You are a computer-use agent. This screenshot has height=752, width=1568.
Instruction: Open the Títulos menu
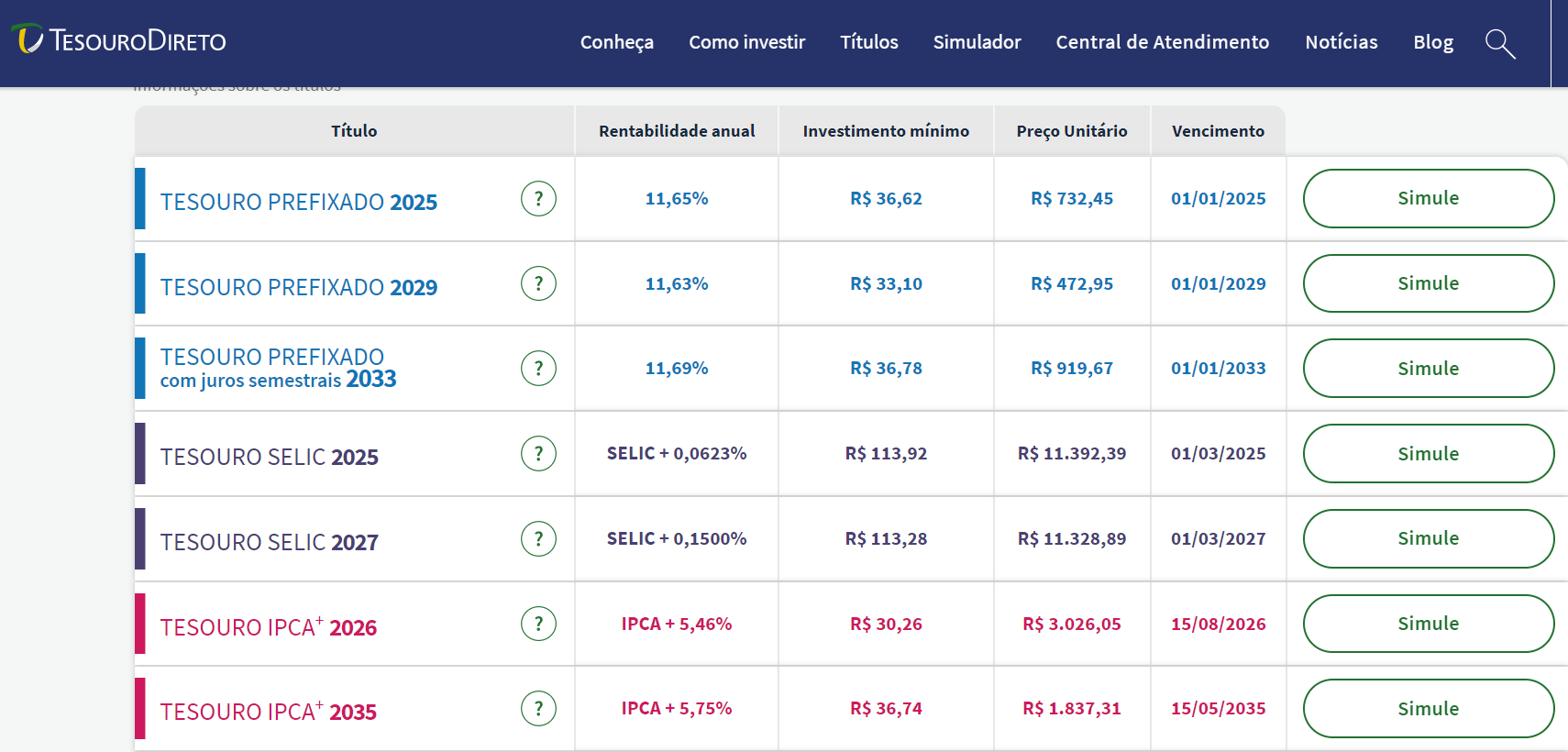click(x=869, y=42)
